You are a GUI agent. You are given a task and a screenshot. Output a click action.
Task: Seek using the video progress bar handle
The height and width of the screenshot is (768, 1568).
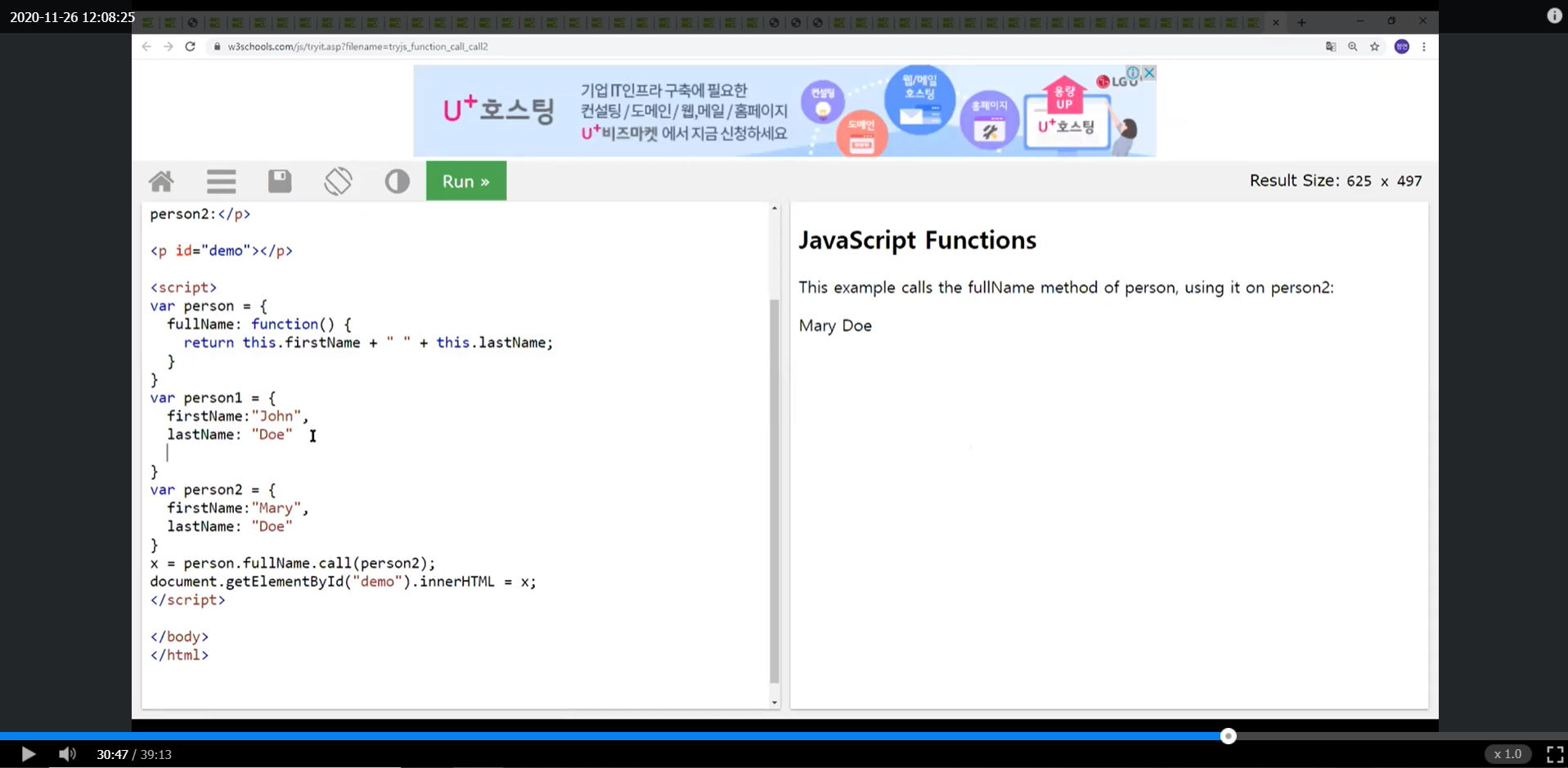[x=1228, y=736]
